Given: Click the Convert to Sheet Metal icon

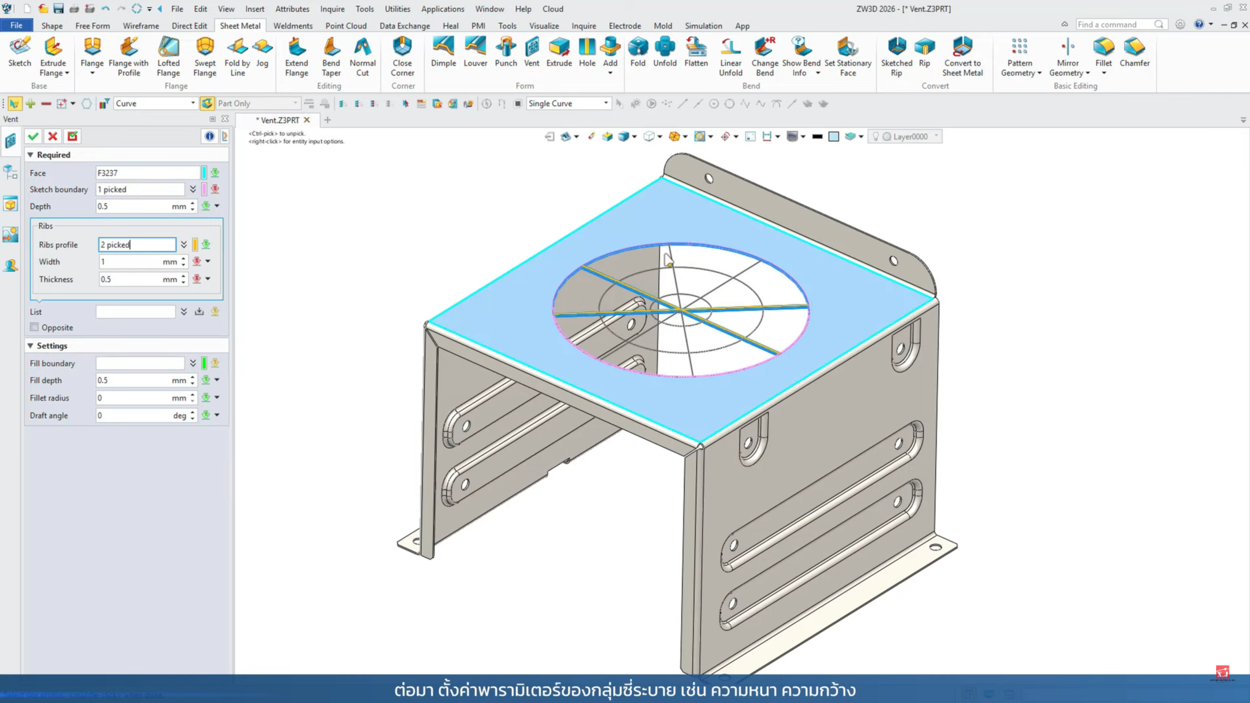Looking at the screenshot, I should [x=962, y=56].
